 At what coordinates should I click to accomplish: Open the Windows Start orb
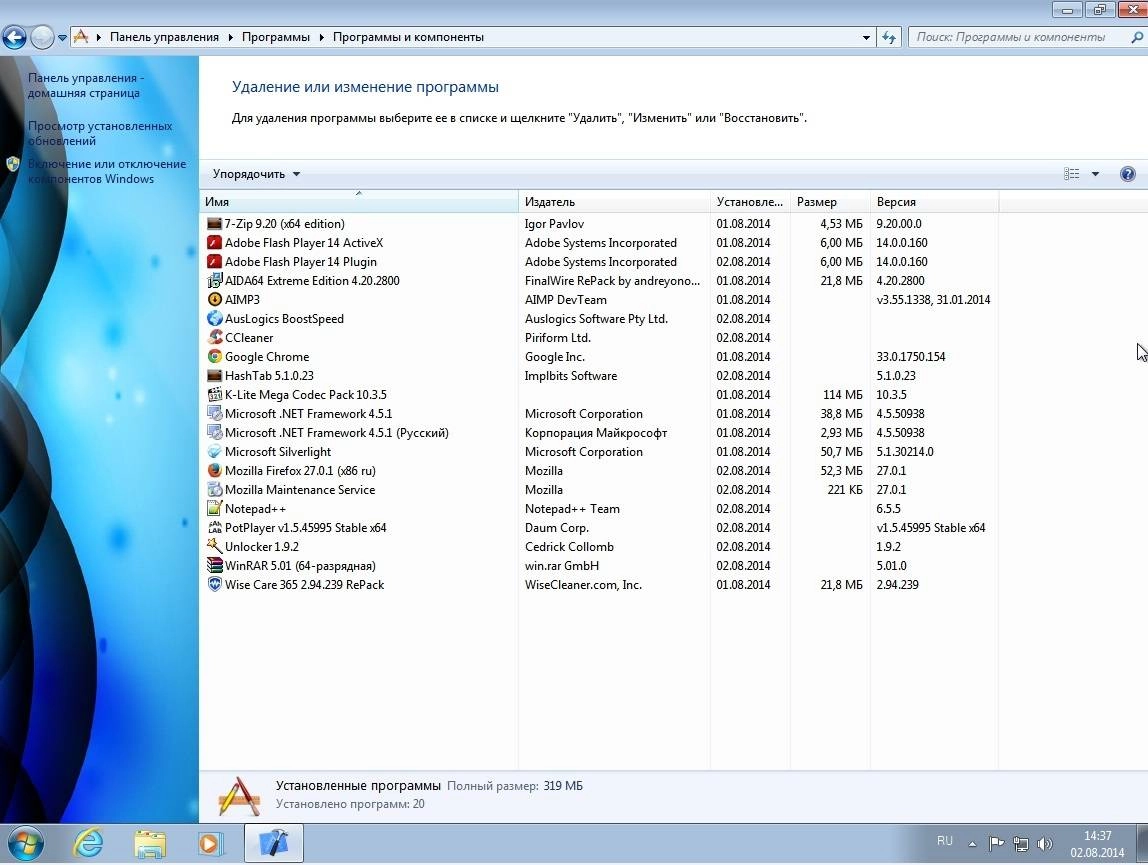(24, 844)
